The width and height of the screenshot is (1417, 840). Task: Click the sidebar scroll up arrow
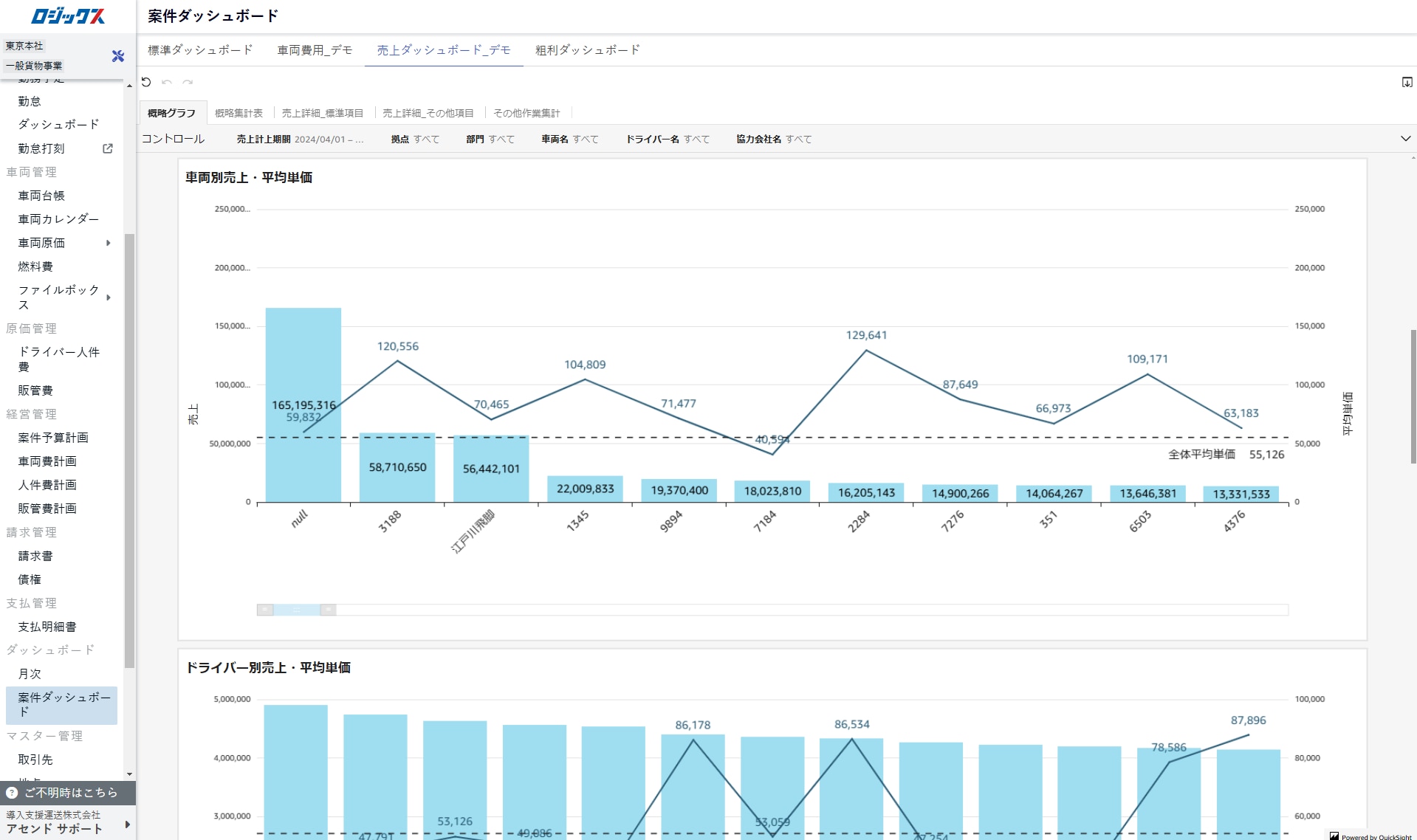(129, 86)
